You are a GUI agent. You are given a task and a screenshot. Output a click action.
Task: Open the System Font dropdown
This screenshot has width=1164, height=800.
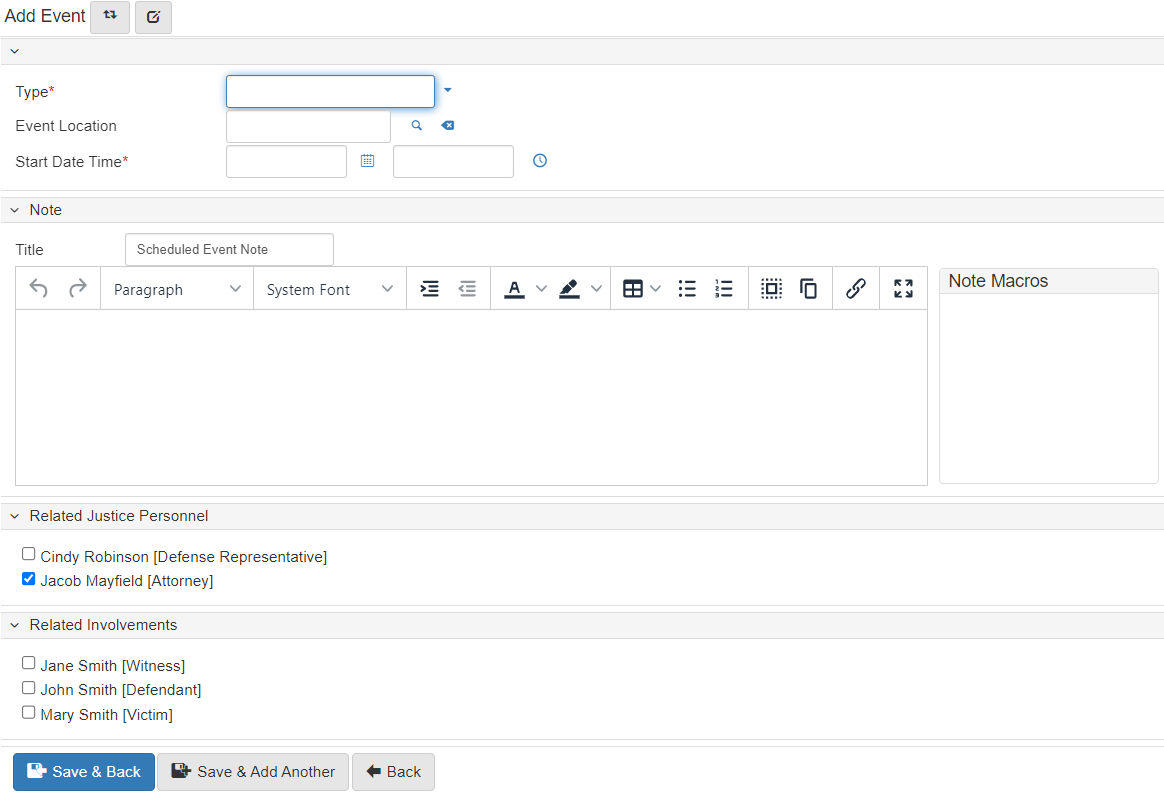point(330,288)
